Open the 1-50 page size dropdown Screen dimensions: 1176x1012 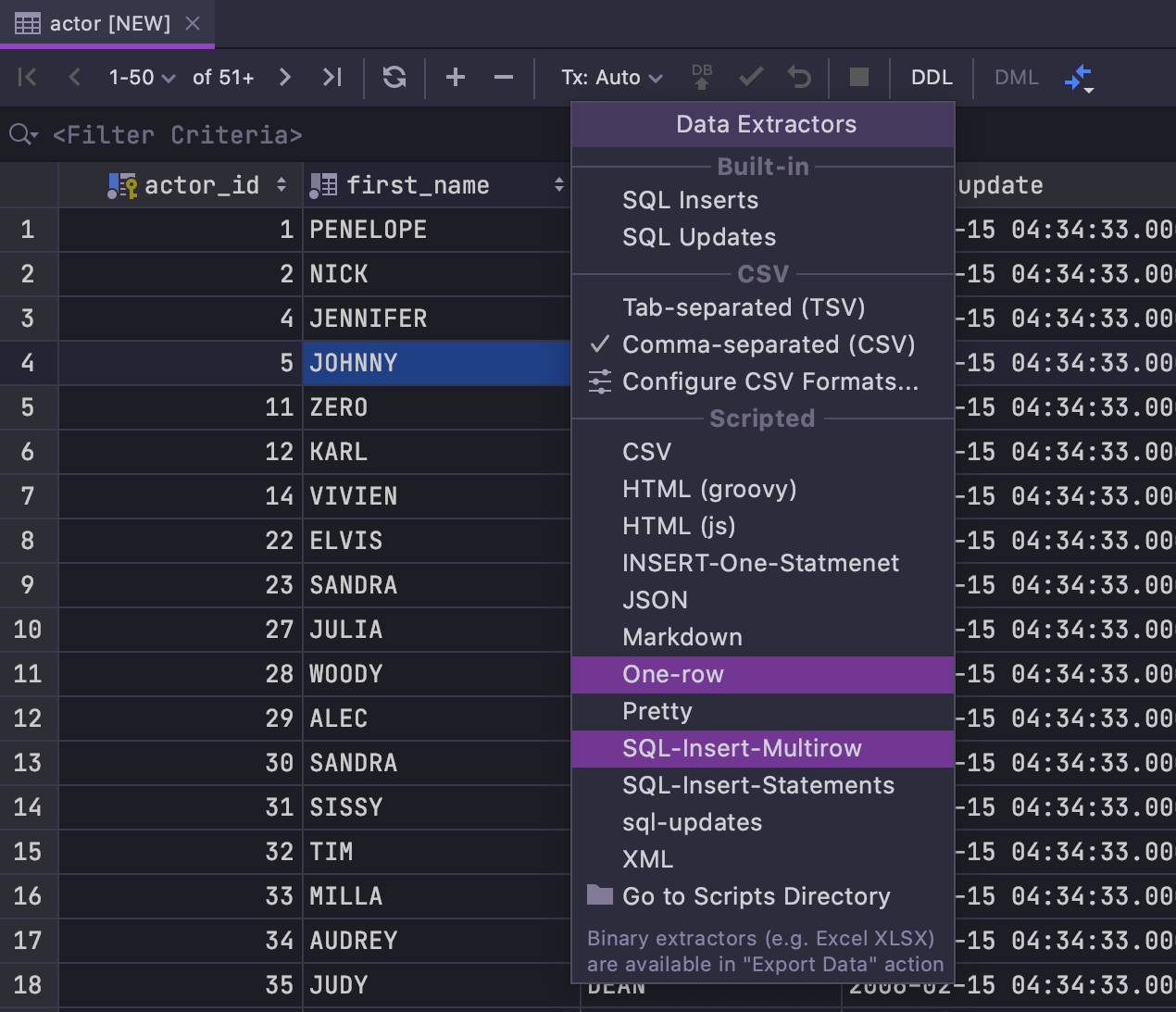pyautogui.click(x=142, y=78)
